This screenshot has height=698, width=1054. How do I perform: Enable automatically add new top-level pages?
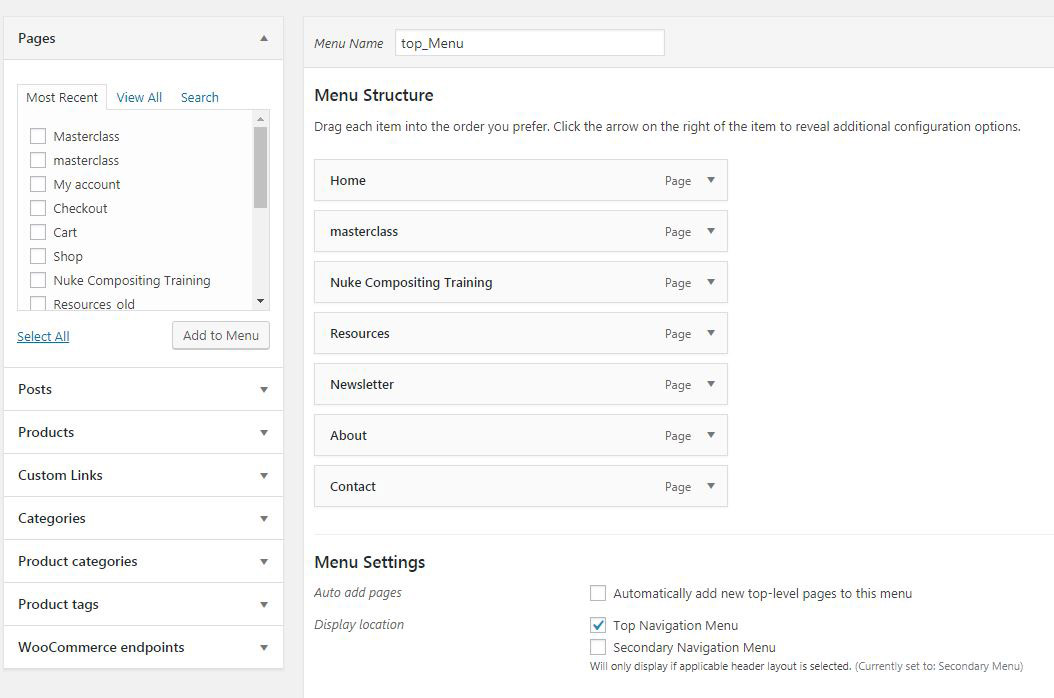(x=598, y=593)
